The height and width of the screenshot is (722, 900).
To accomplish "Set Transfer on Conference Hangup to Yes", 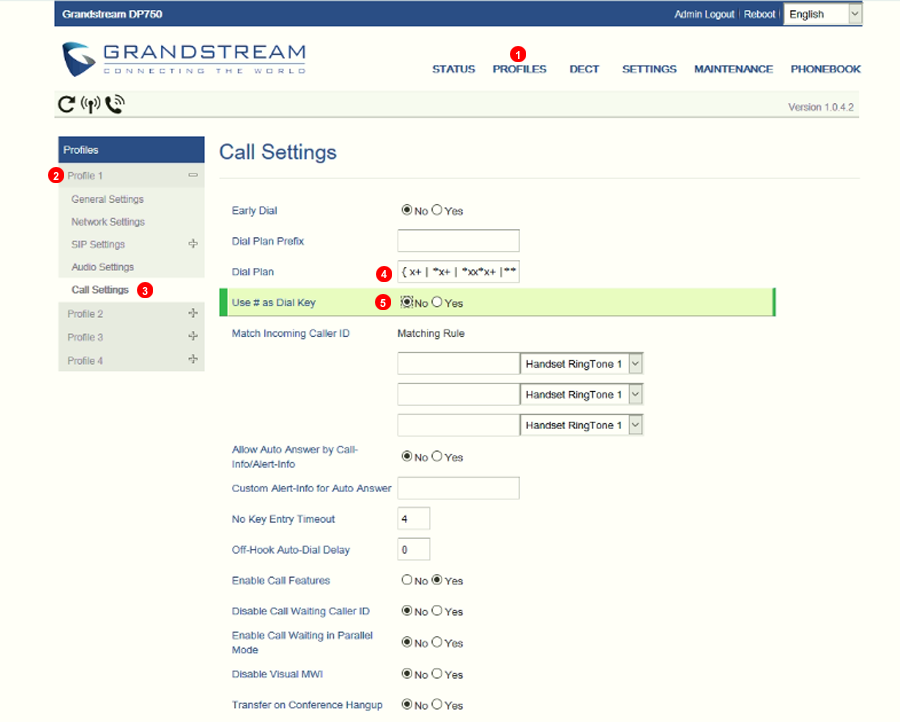I will pos(437,704).
